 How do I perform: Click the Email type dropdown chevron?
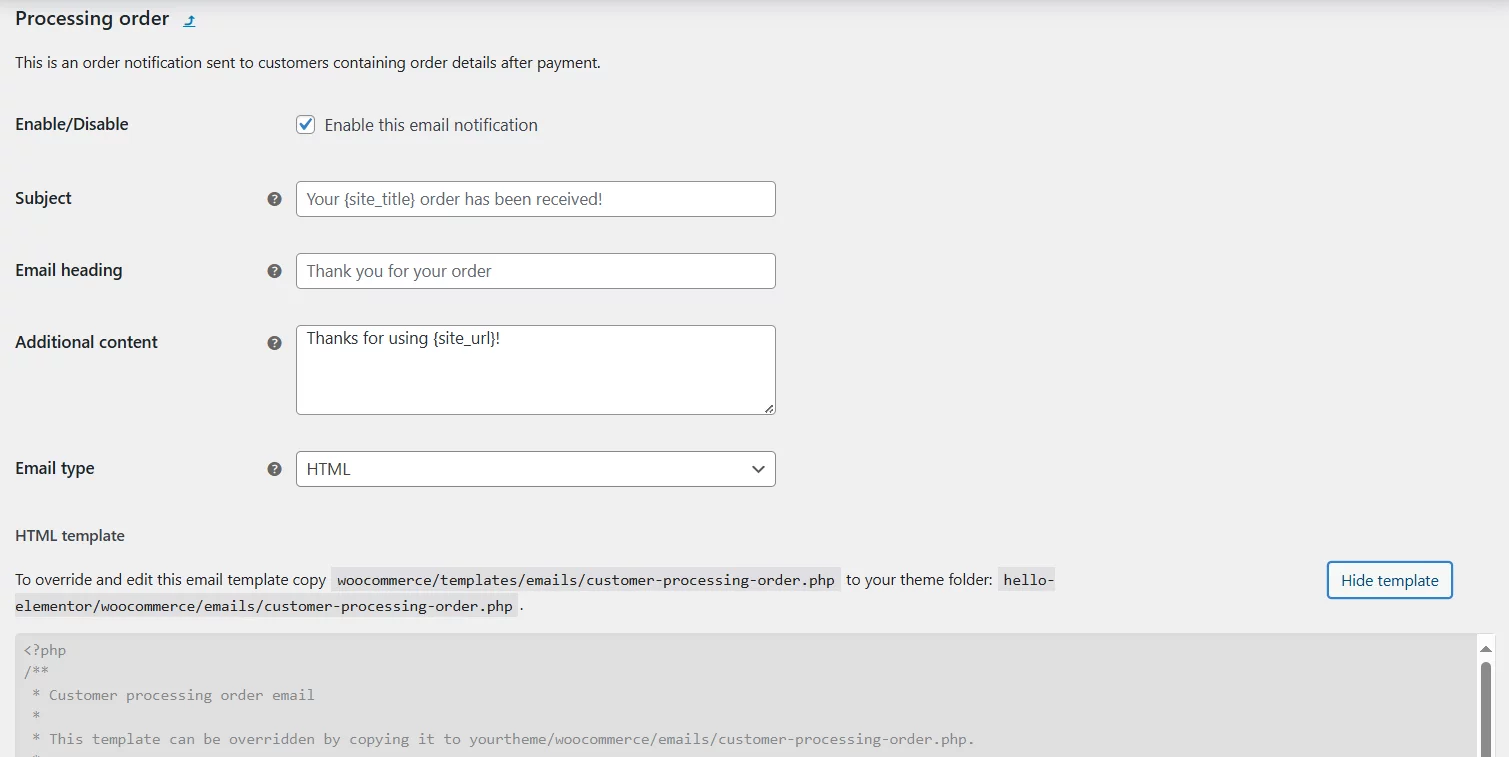(757, 468)
